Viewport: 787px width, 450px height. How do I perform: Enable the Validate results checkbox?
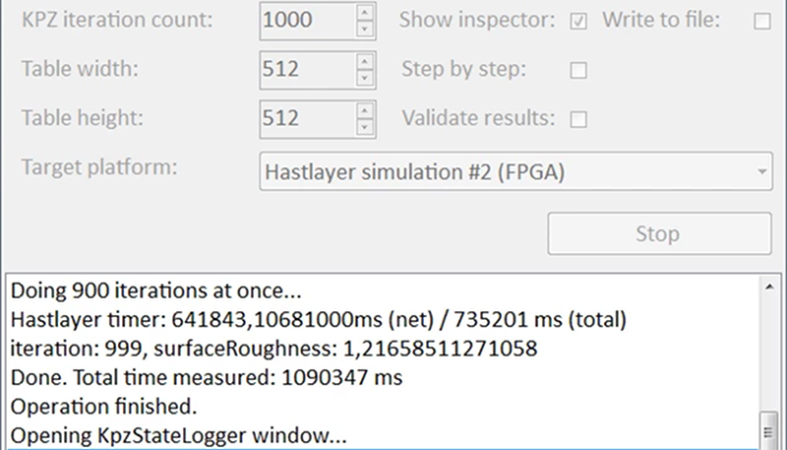pos(578,119)
